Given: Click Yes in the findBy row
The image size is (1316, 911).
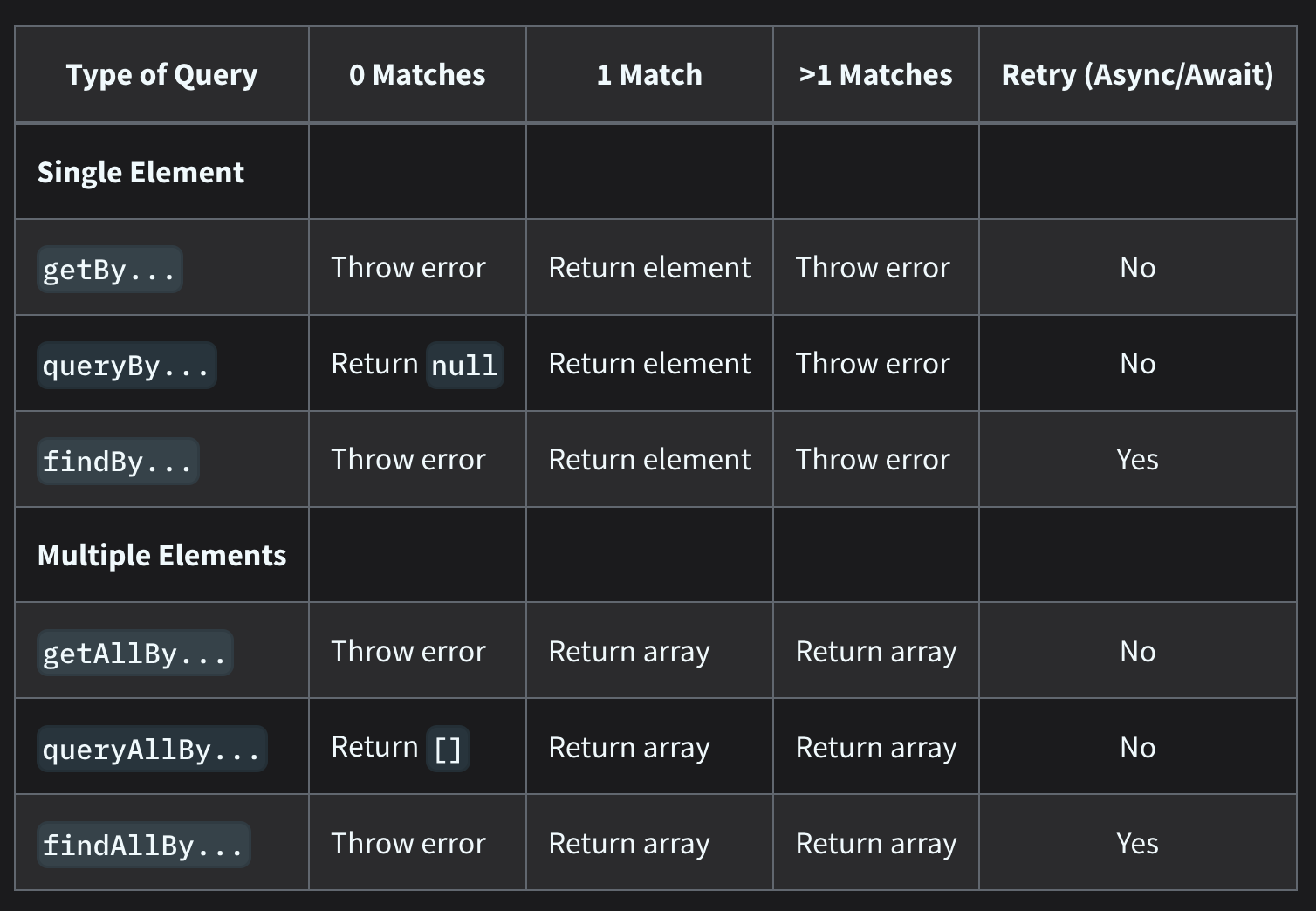Looking at the screenshot, I should pos(1137,460).
